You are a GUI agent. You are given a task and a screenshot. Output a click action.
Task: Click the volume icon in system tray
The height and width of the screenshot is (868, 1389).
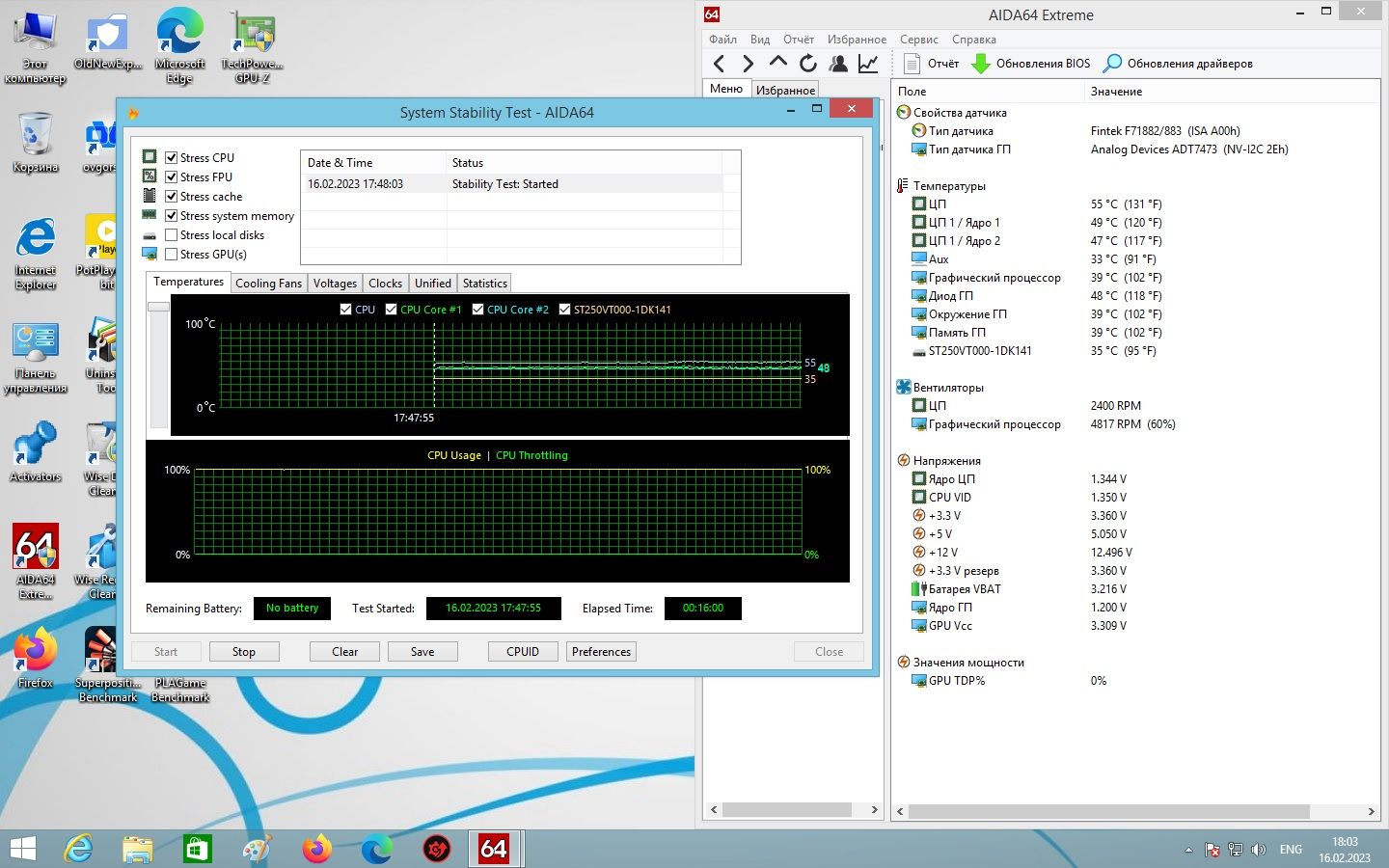pyautogui.click(x=1259, y=850)
